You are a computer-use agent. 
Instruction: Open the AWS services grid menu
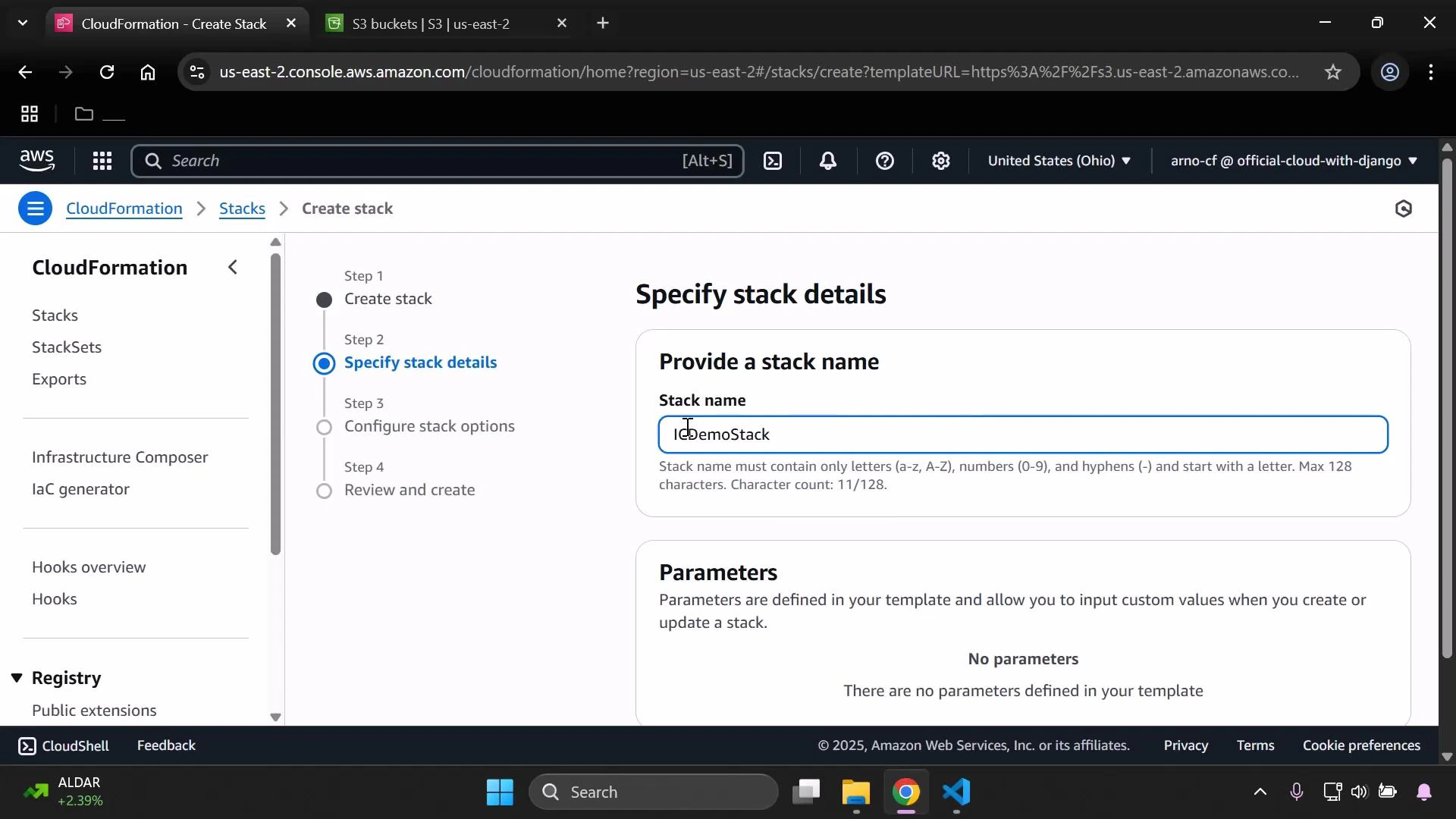(x=102, y=161)
